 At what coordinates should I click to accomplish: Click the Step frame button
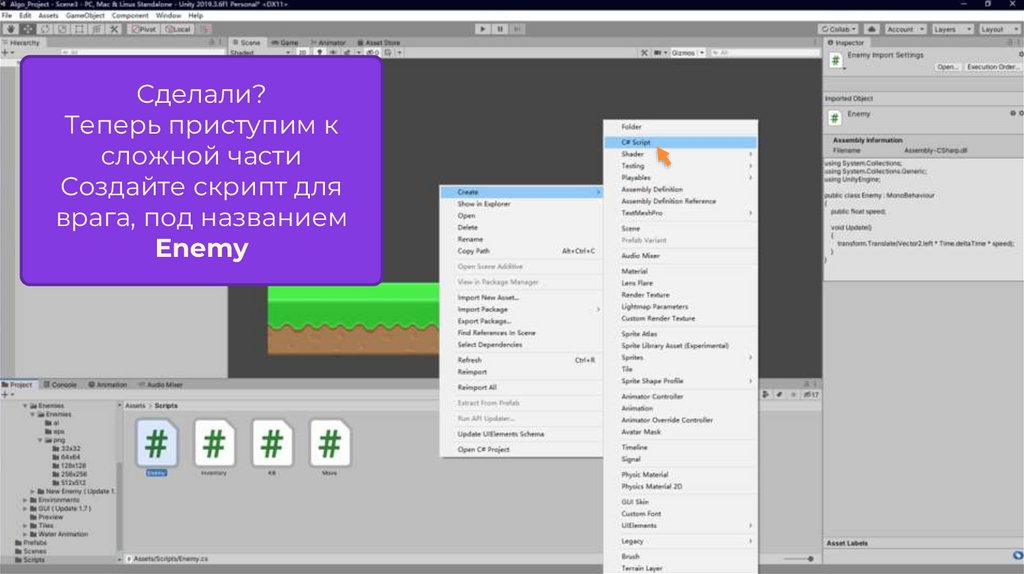pos(517,29)
